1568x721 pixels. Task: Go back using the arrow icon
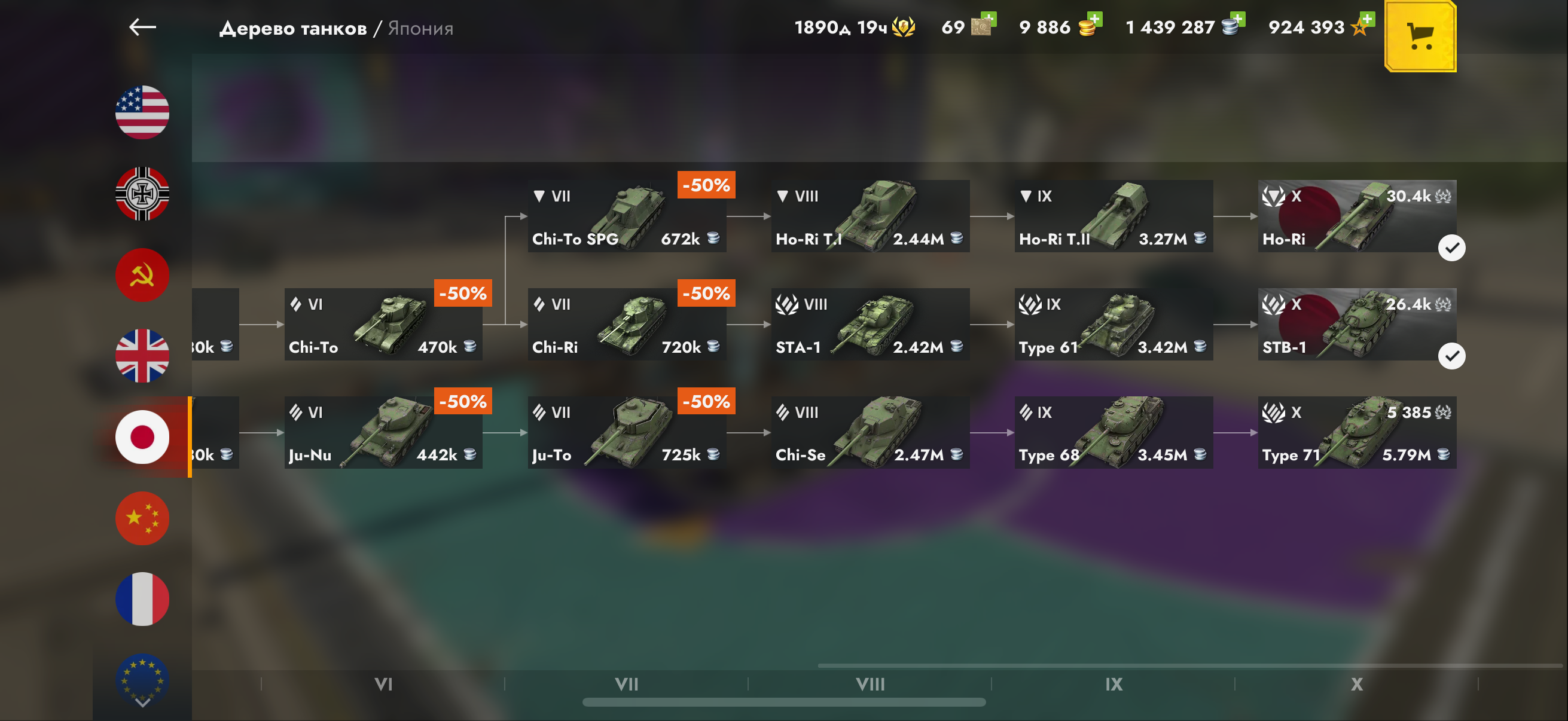142,27
